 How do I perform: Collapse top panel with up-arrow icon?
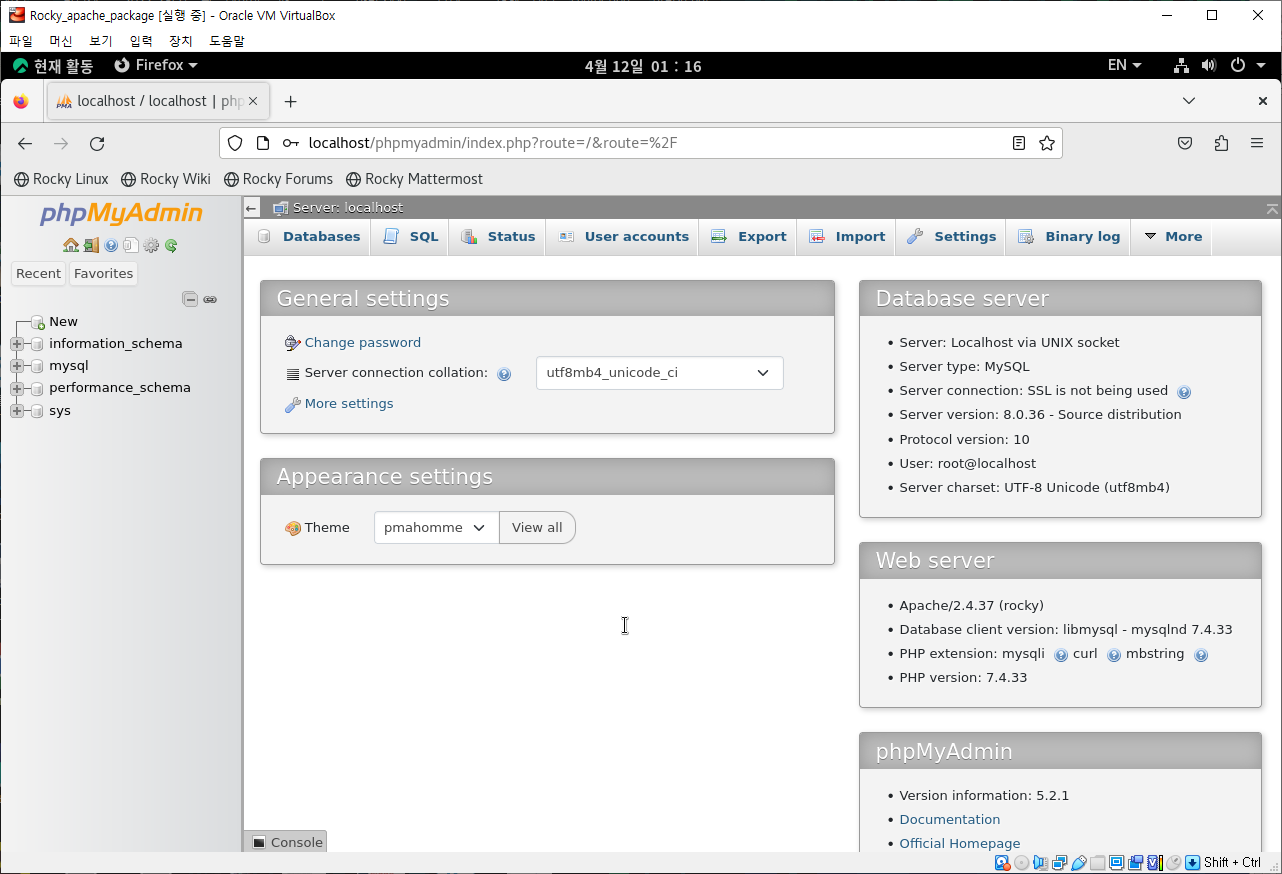(1272, 208)
